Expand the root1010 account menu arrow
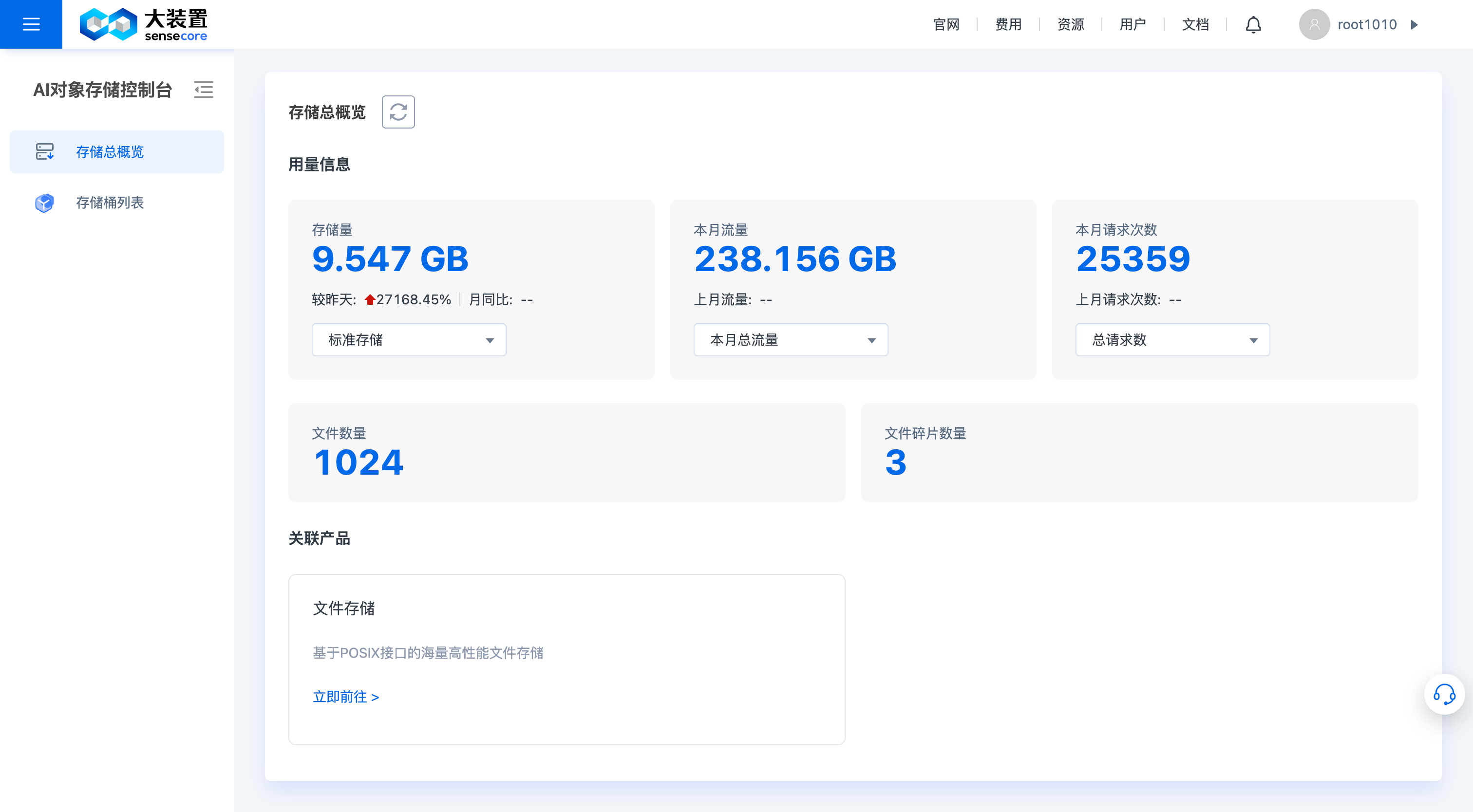 (1415, 25)
